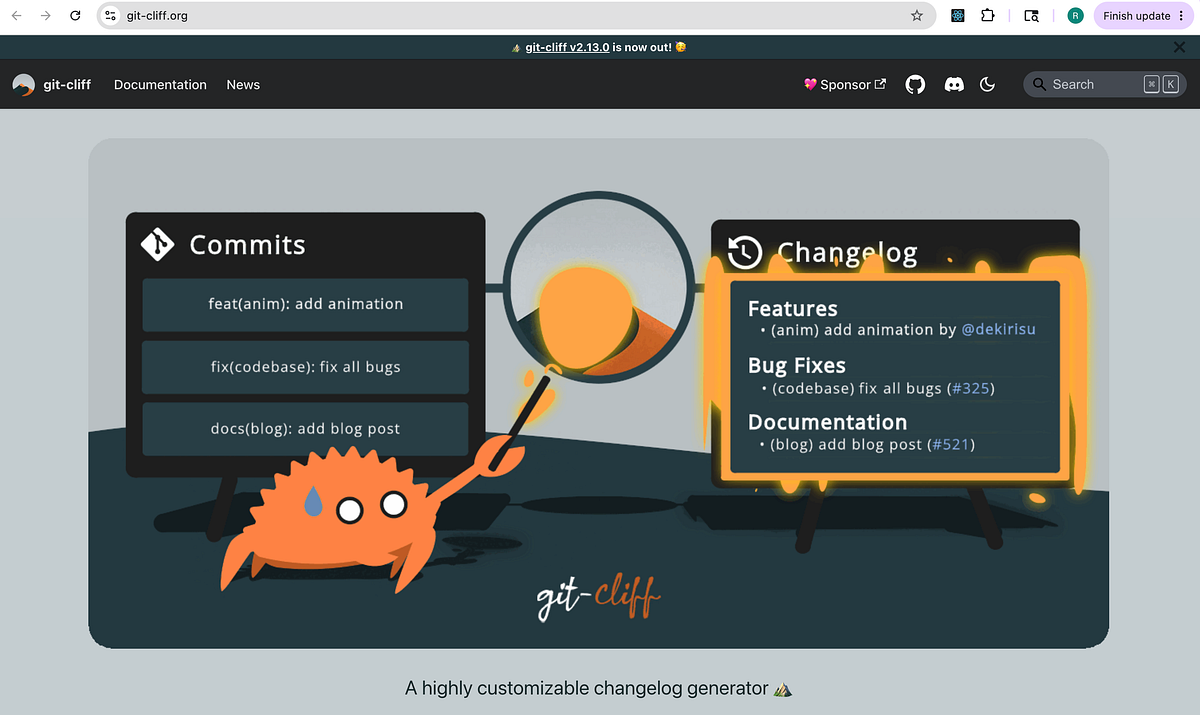The image size is (1200, 715).
Task: Click the #325 issue reference
Action: (x=970, y=388)
